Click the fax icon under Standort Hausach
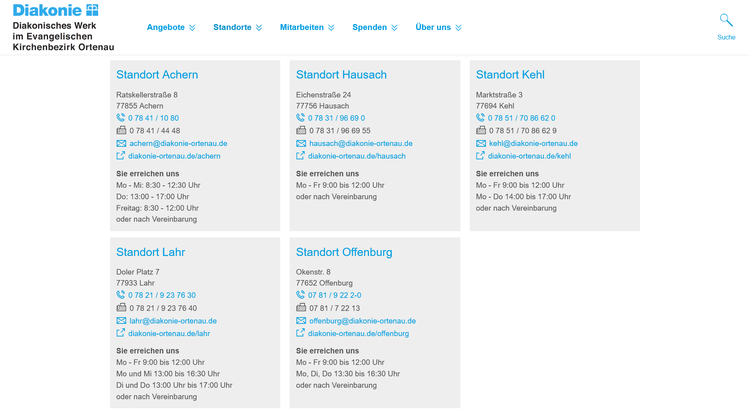Image resolution: width=750 pixels, height=413 pixels. 301,130
